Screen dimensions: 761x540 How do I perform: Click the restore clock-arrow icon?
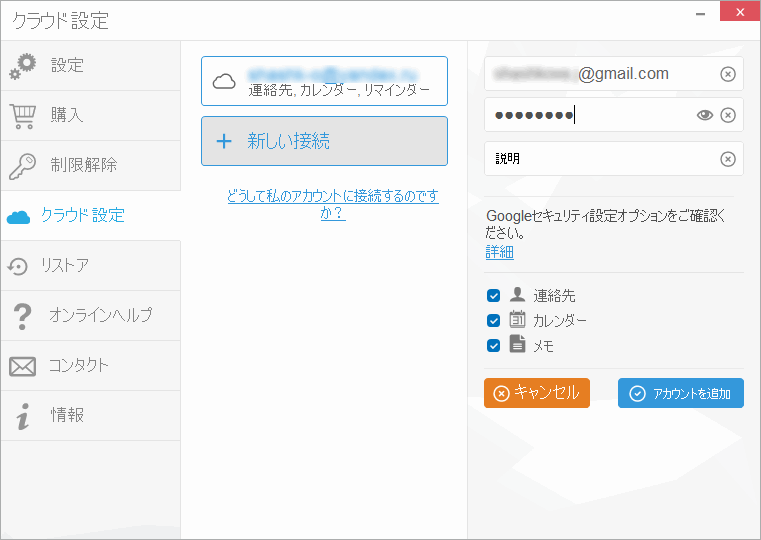click(x=17, y=266)
